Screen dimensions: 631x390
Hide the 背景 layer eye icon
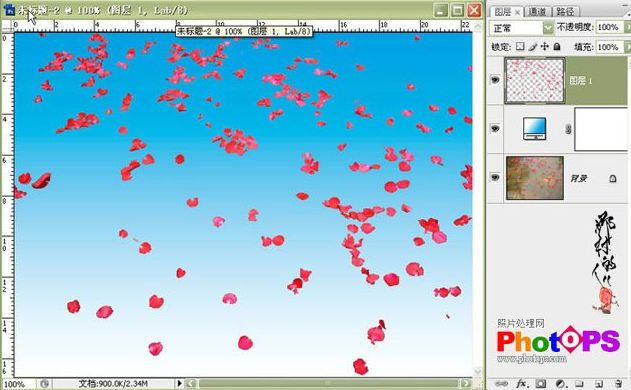click(495, 177)
